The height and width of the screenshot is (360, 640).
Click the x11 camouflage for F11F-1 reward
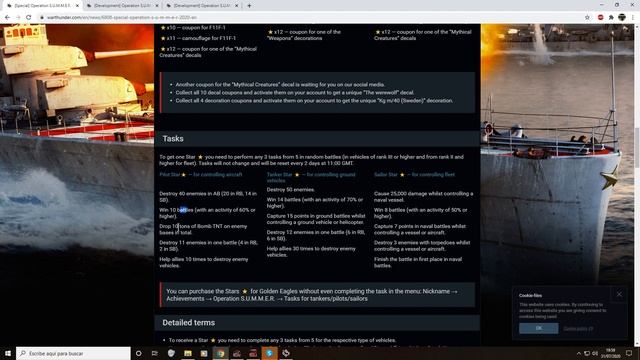pos(198,38)
